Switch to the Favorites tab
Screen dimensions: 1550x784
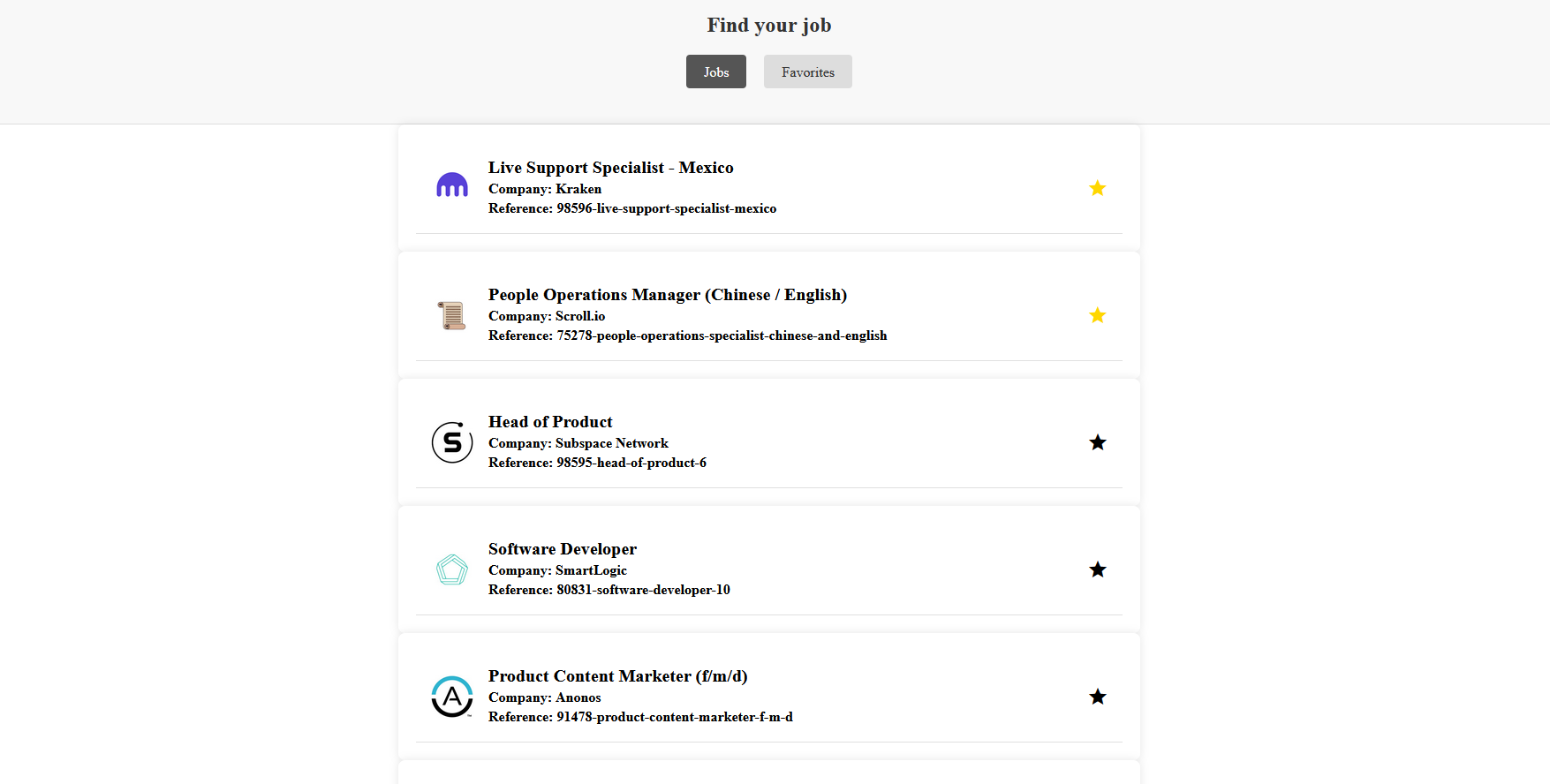point(807,72)
